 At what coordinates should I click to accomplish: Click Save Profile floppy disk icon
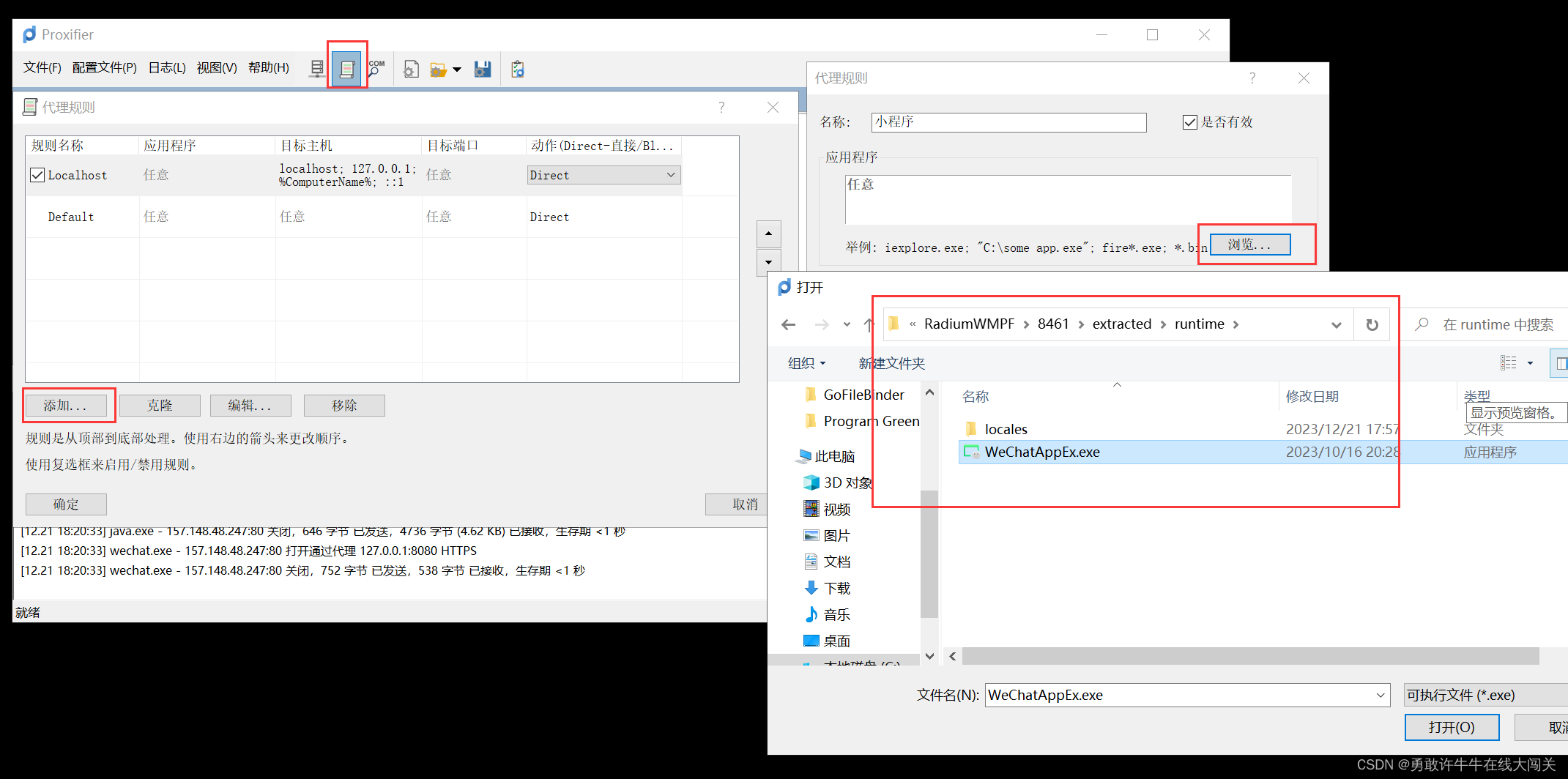click(x=483, y=69)
